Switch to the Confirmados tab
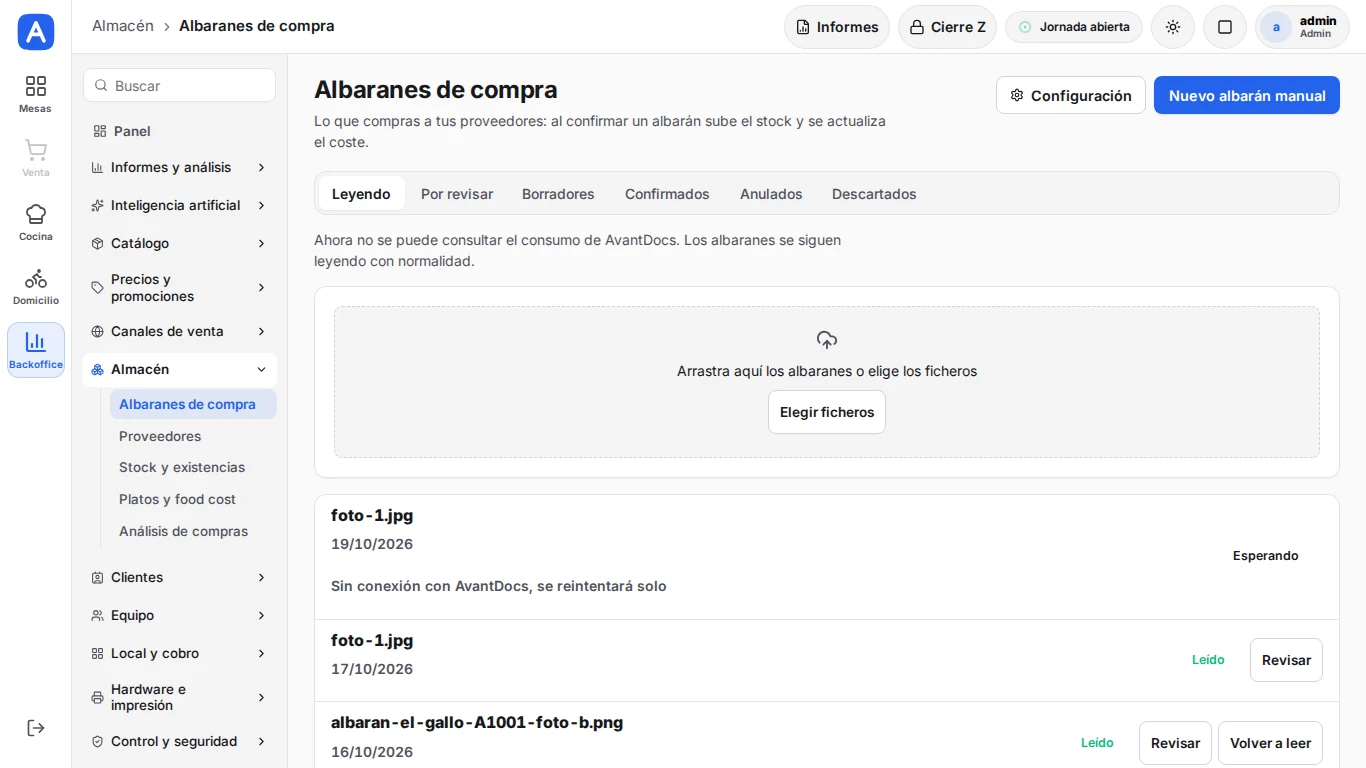This screenshot has width=1366, height=768. tap(667, 194)
